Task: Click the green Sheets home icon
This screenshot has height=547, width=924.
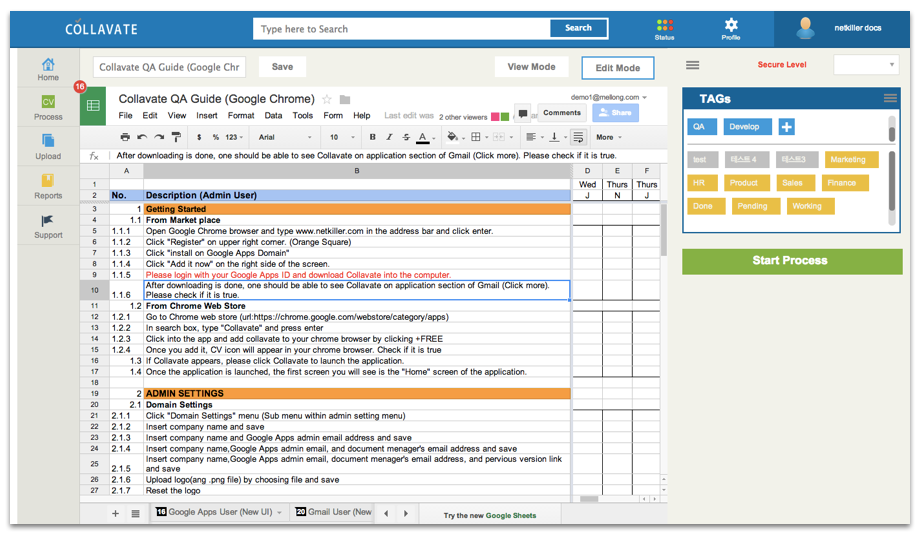Action: (93, 106)
